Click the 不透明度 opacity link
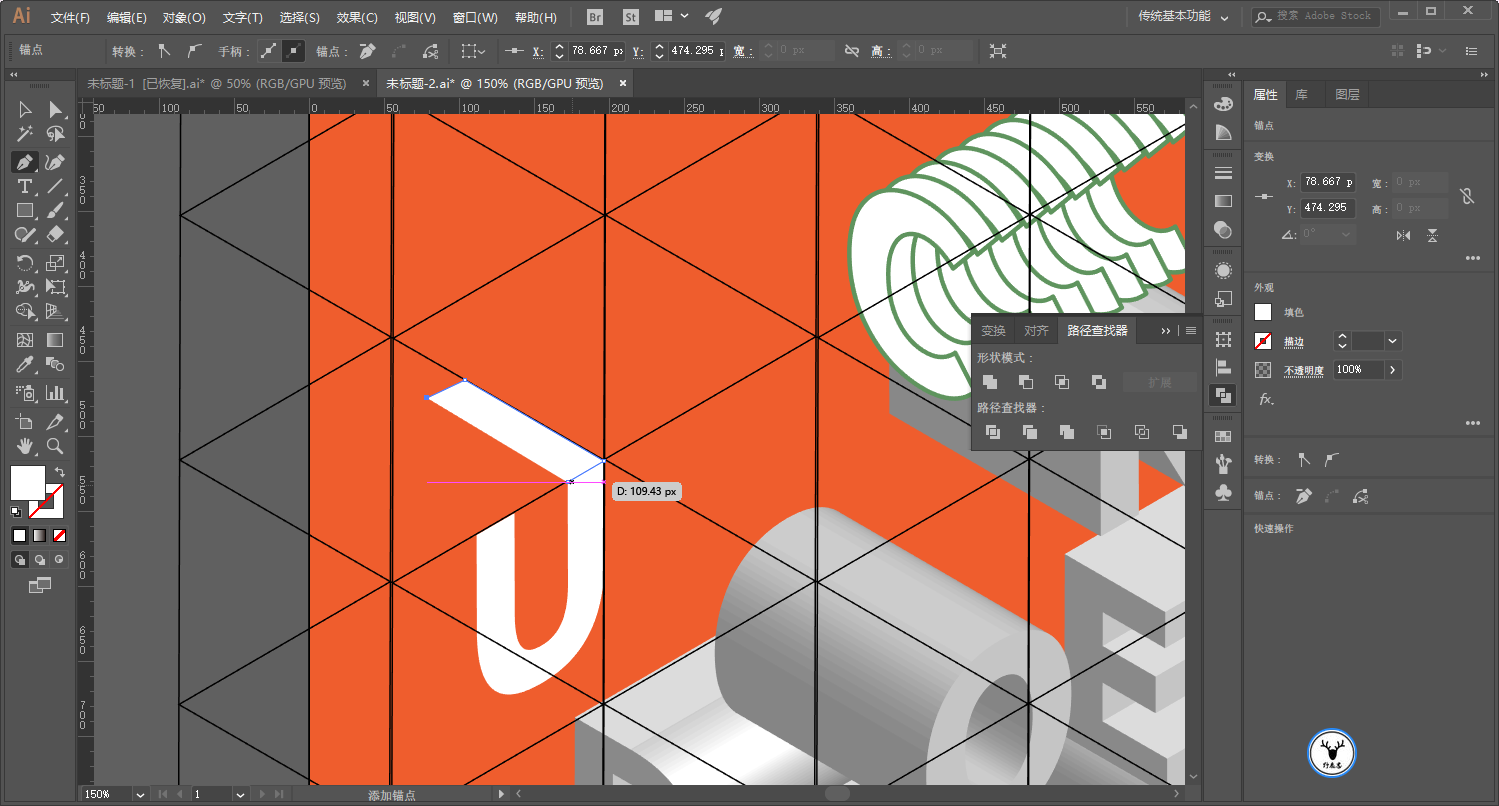The image size is (1499, 806). tap(1304, 370)
